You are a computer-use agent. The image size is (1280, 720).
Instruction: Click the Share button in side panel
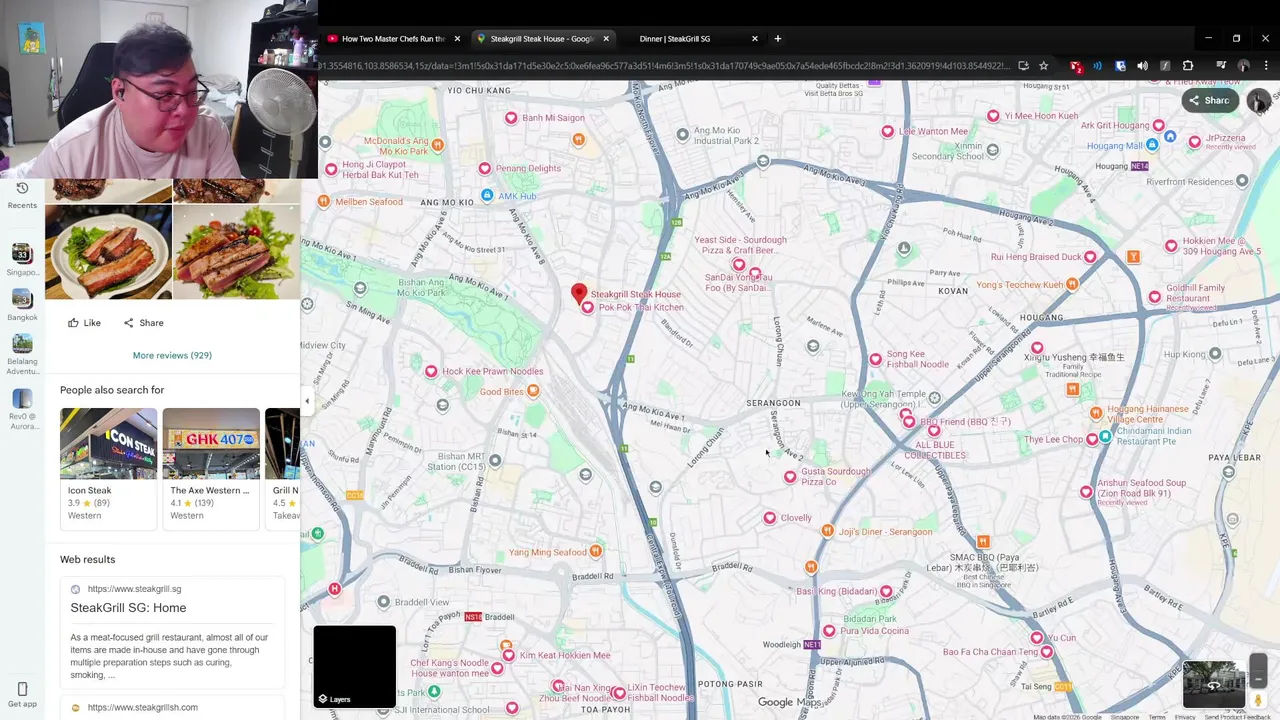[x=143, y=323]
